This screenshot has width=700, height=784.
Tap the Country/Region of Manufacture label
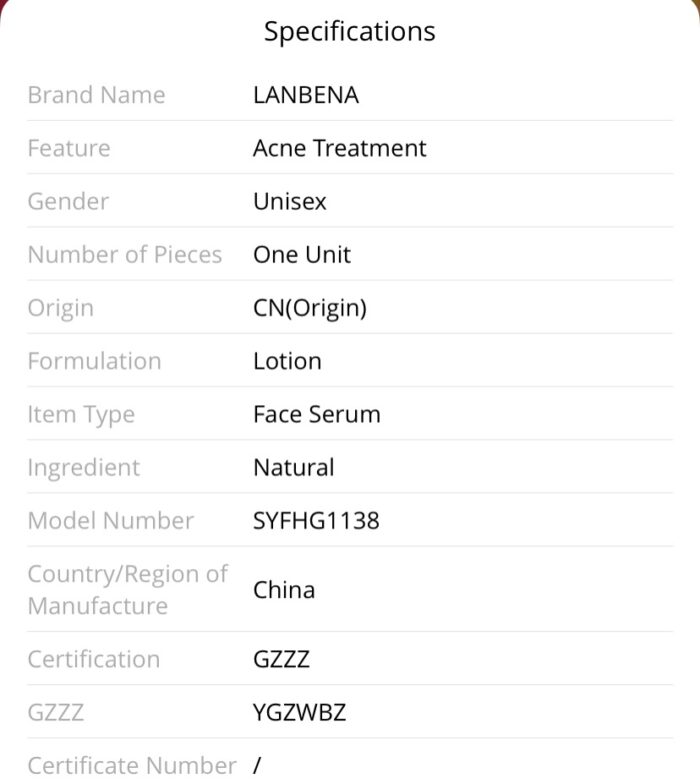click(128, 590)
